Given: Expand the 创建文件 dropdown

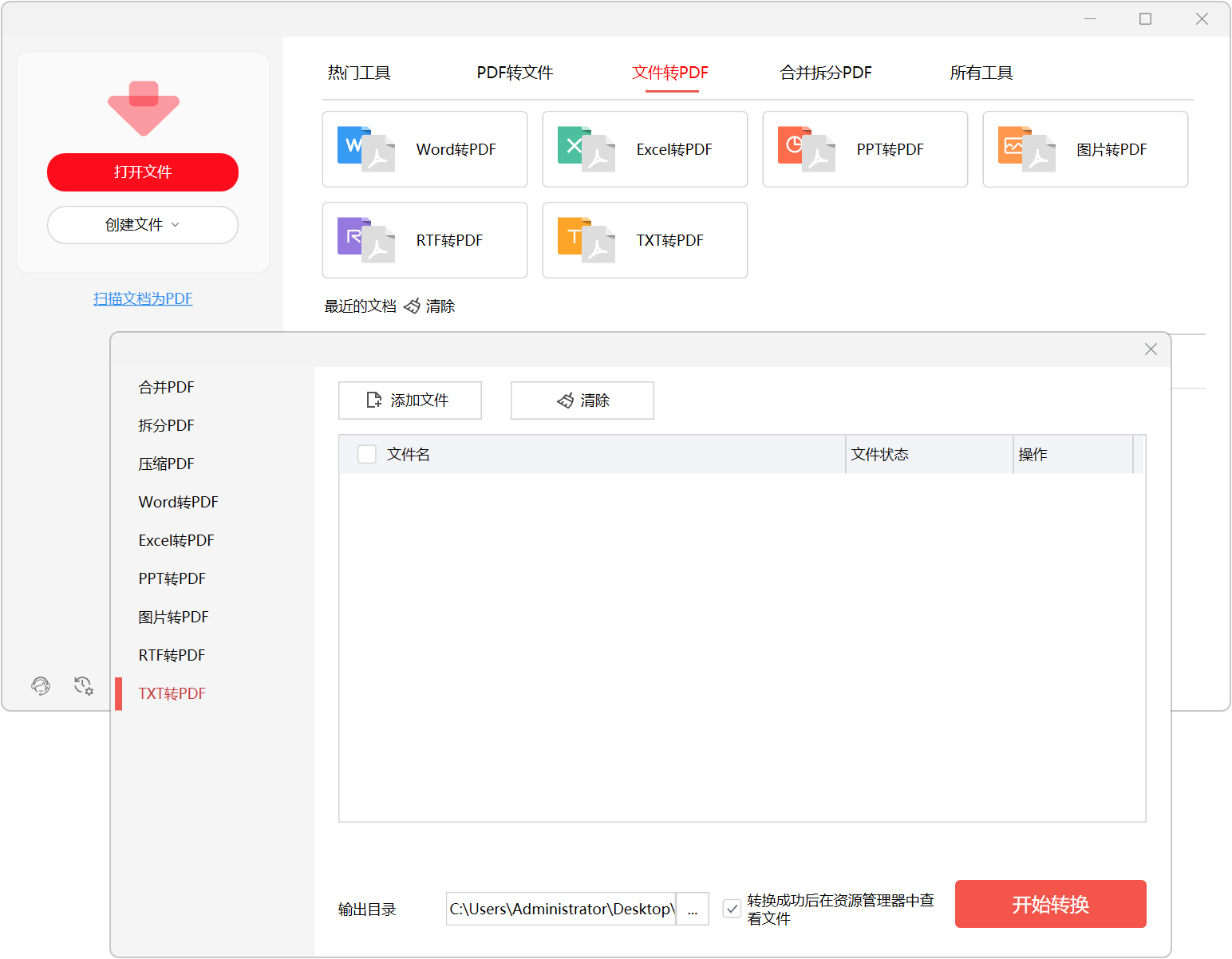Looking at the screenshot, I should point(143,225).
